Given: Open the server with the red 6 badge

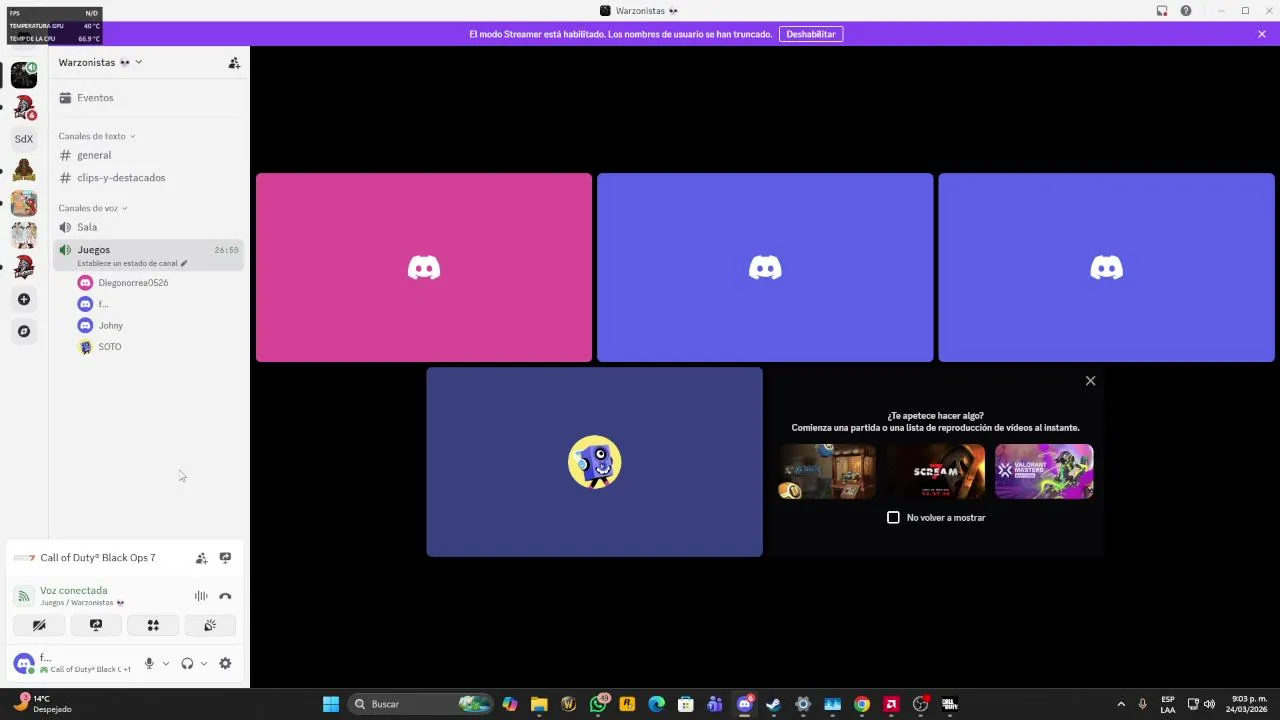Looking at the screenshot, I should pyautogui.click(x=24, y=107).
